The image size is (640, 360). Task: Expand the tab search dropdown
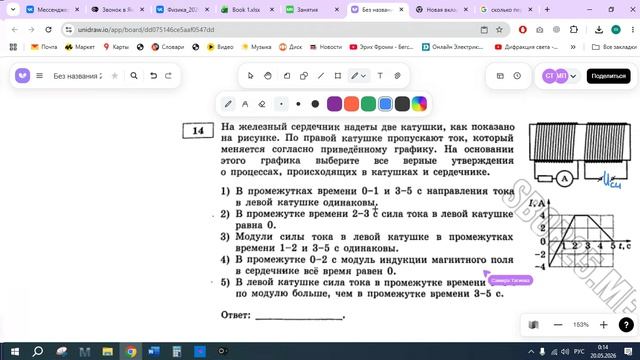click(x=13, y=9)
